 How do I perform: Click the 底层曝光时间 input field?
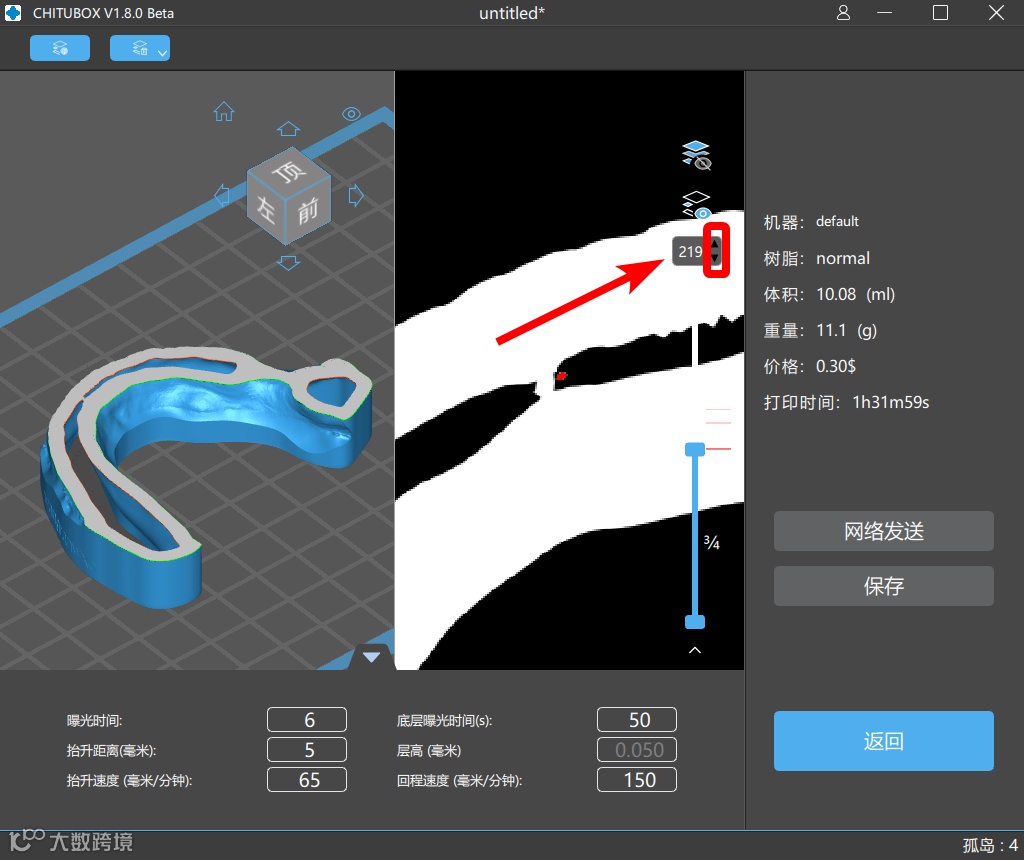[637, 720]
